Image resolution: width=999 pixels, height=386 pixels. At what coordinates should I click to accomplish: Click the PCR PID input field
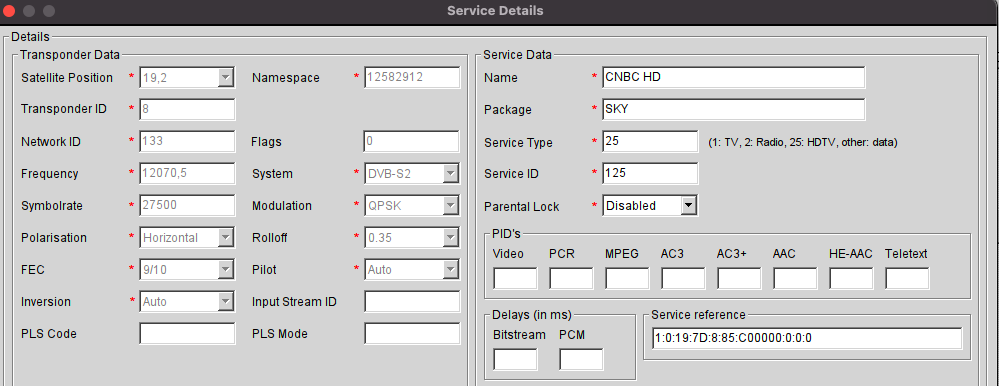[571, 278]
